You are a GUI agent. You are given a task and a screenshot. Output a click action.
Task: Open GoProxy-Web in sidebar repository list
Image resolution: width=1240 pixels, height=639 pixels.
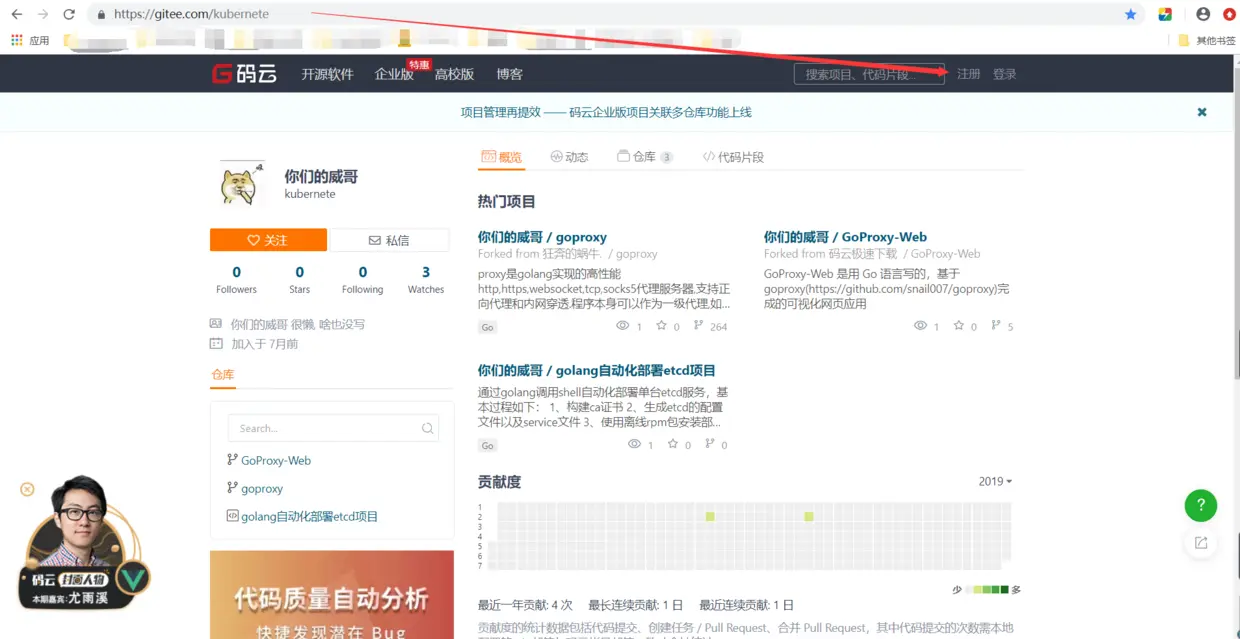click(x=276, y=460)
